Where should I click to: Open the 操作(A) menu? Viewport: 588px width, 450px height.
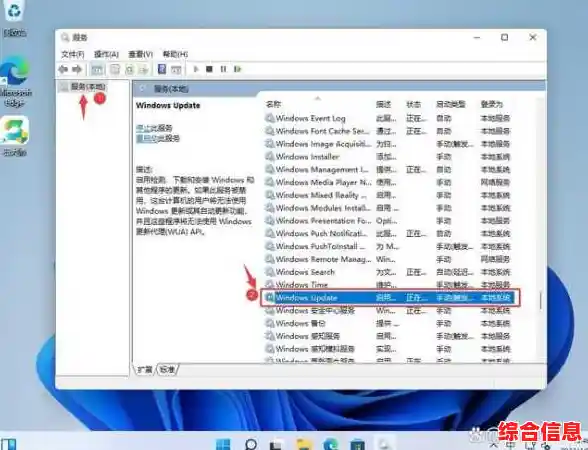106,54
